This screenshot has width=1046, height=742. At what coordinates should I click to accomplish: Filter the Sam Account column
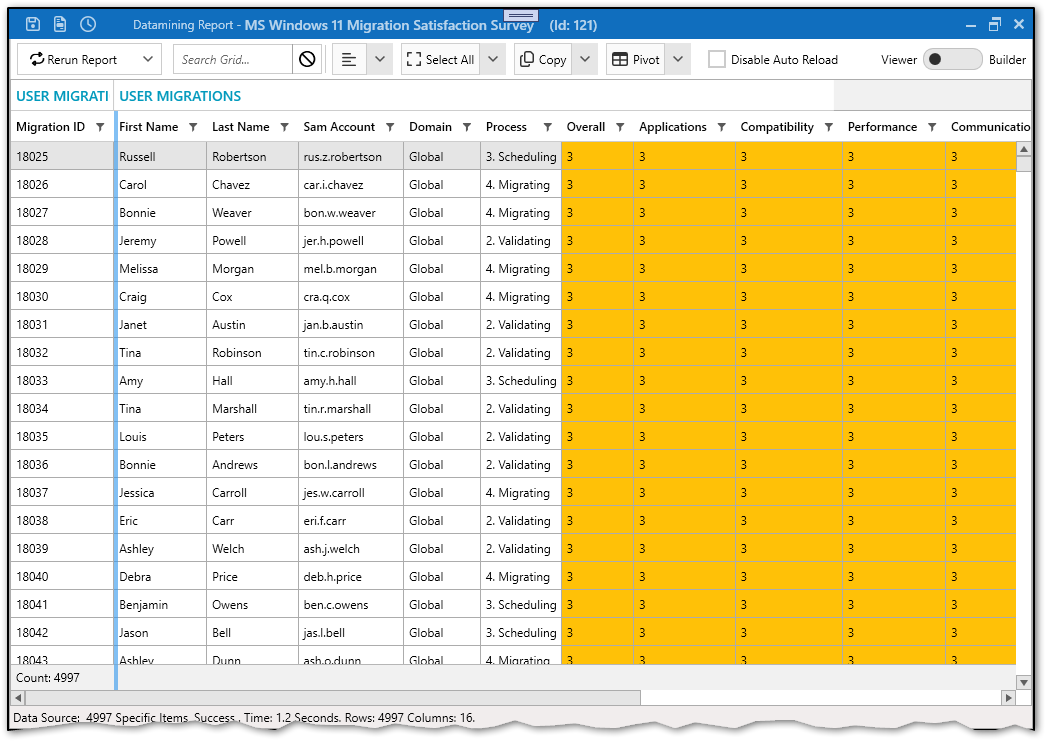390,127
